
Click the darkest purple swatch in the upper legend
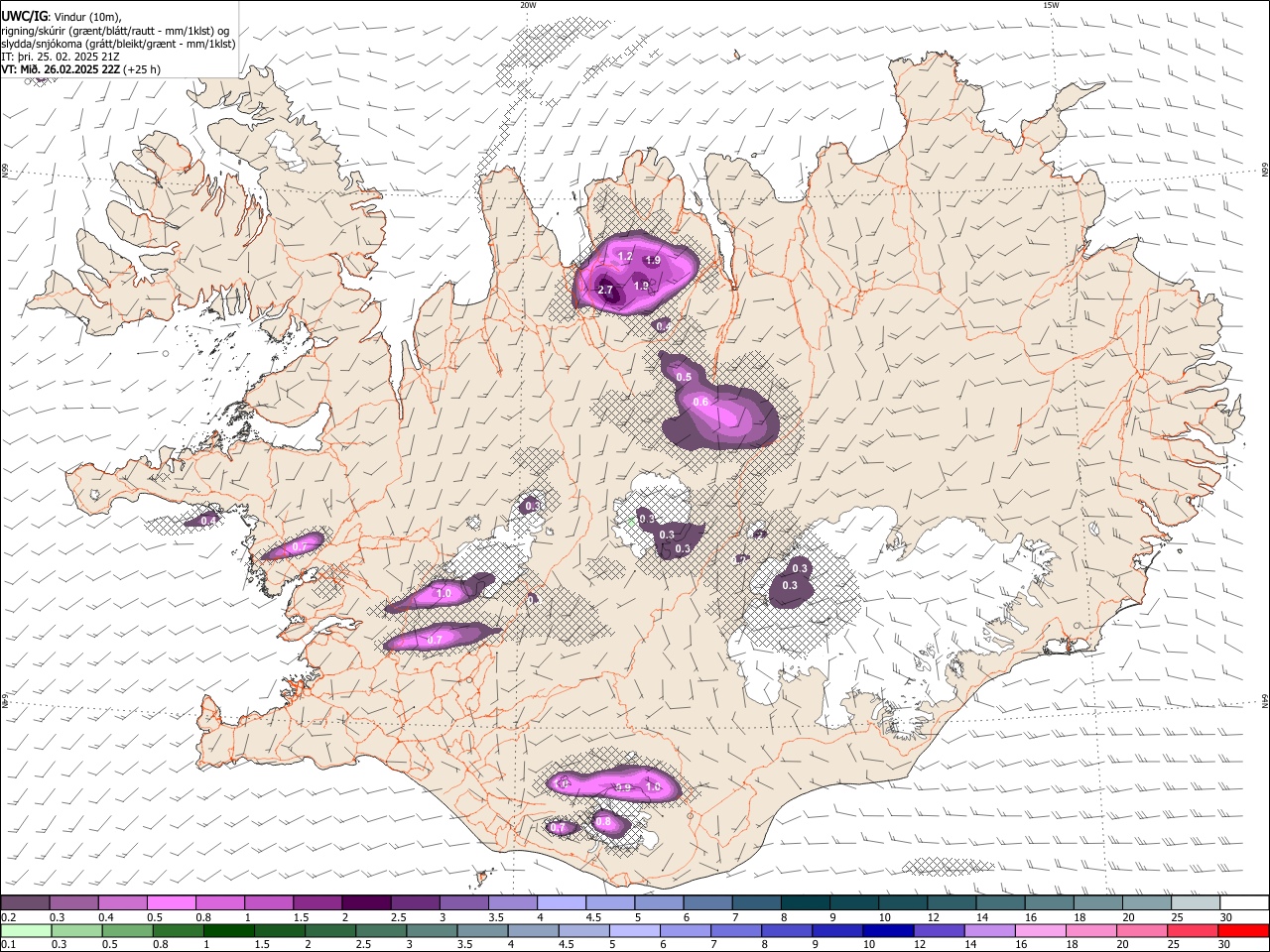(365, 902)
